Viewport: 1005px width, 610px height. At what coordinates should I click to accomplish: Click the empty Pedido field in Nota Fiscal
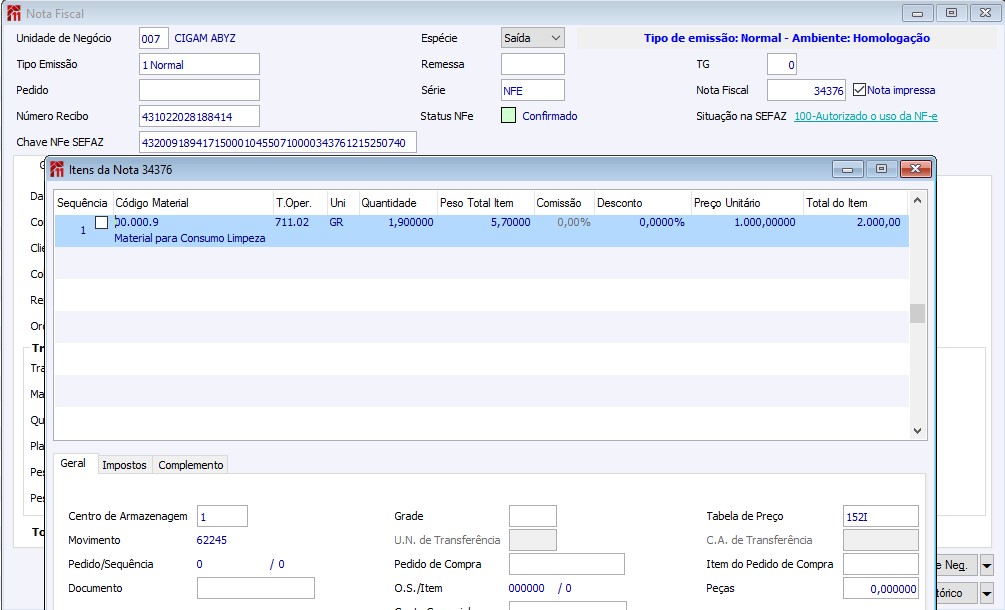(x=199, y=90)
